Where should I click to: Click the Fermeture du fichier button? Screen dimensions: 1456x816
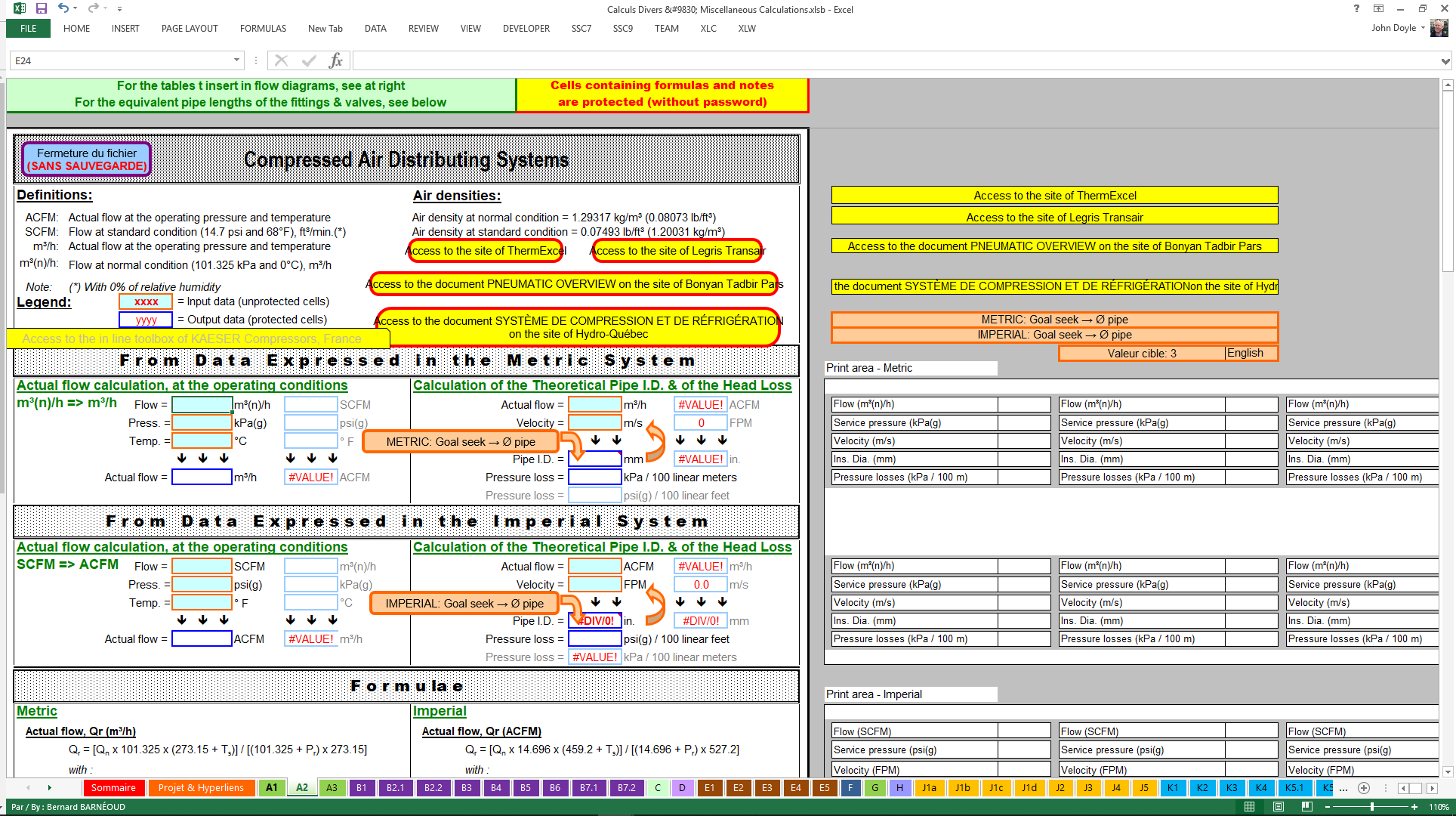coord(87,159)
